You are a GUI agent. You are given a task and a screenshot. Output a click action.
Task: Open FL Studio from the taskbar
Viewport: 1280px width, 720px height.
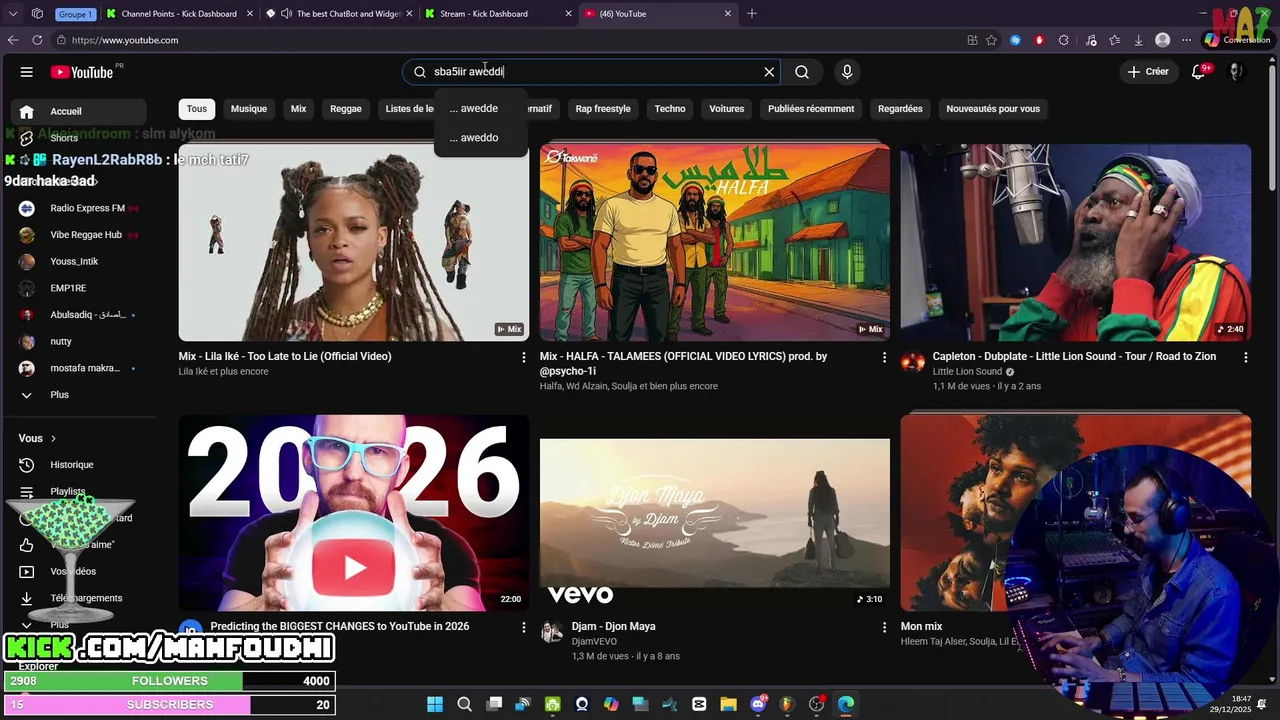787,704
